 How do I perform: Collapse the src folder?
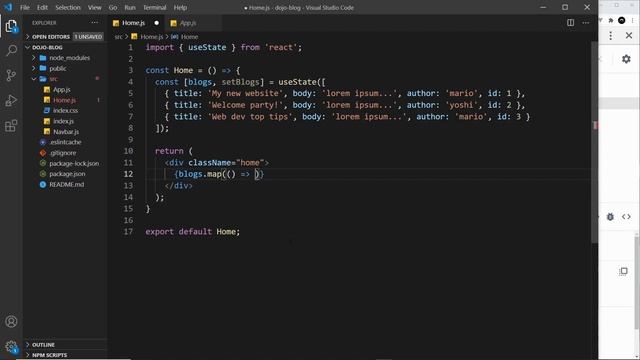click(53, 79)
